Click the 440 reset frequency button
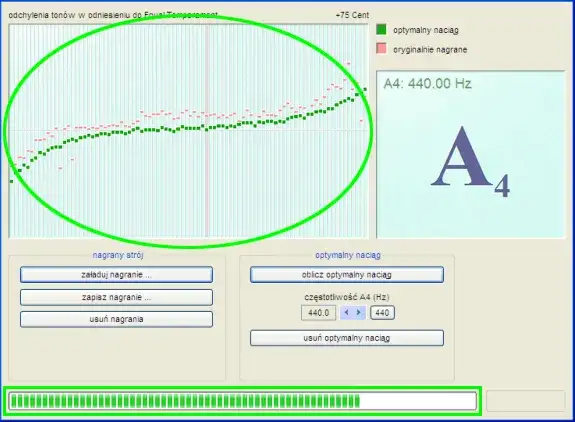 click(382, 313)
